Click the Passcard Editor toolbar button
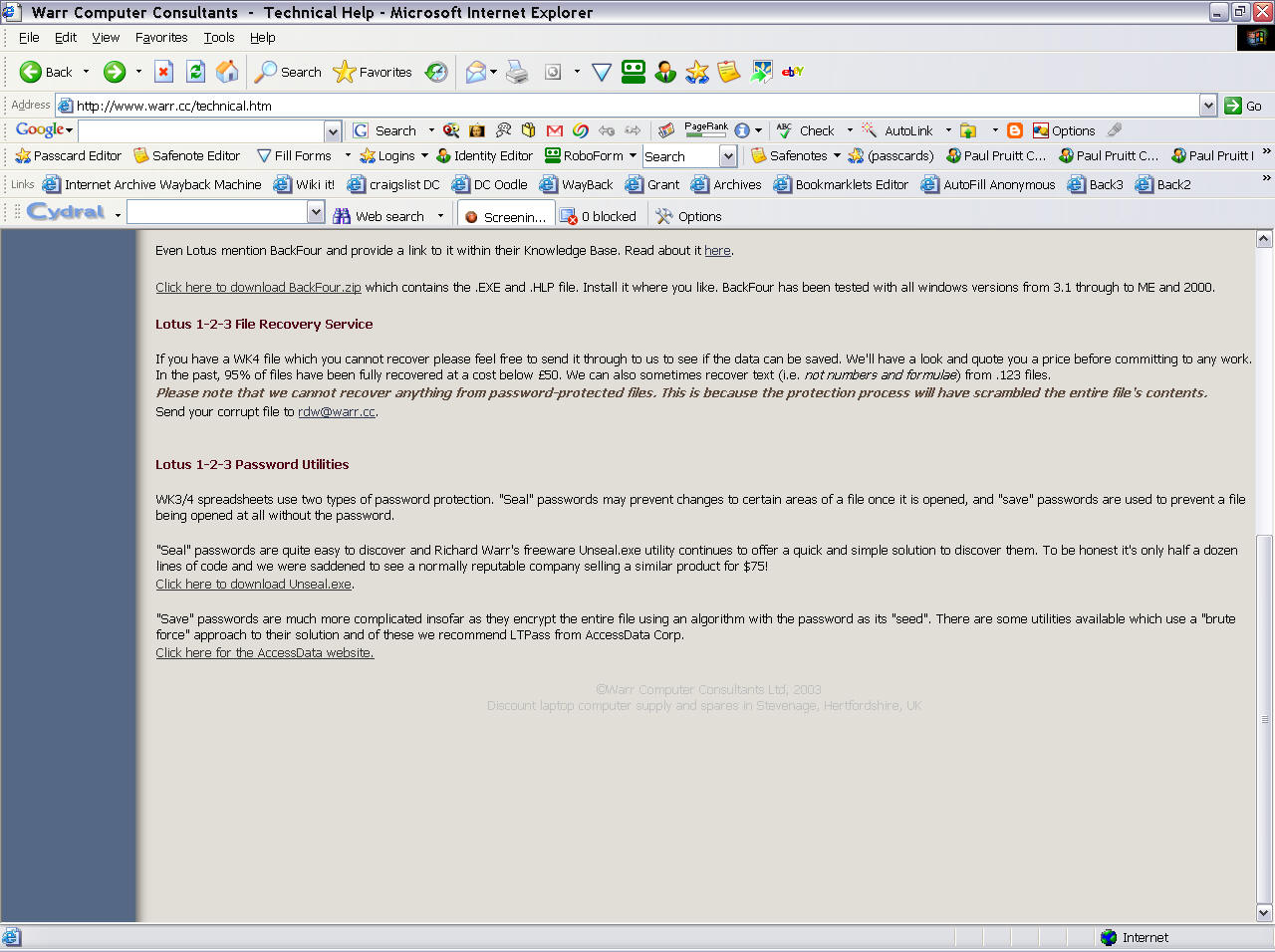The image size is (1275, 952). coord(69,155)
